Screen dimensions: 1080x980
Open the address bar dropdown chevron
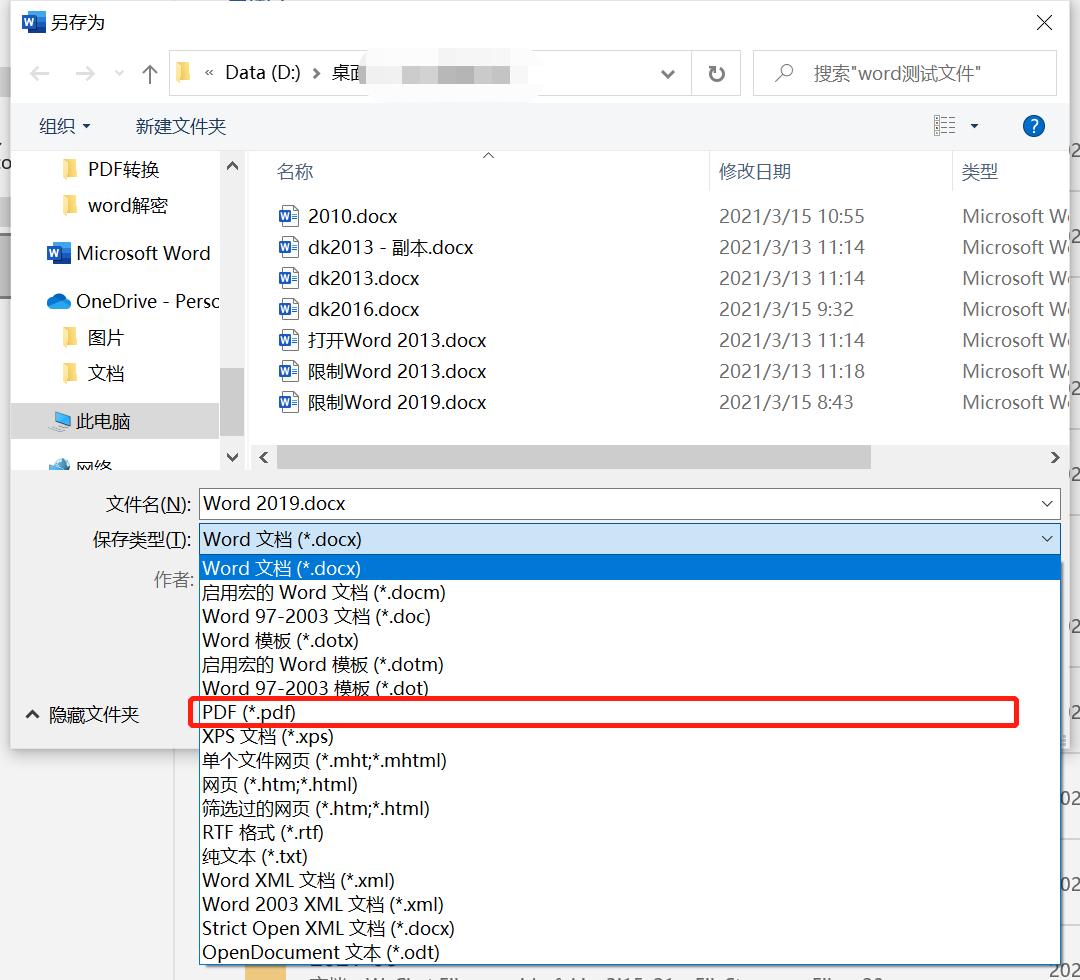[x=667, y=72]
